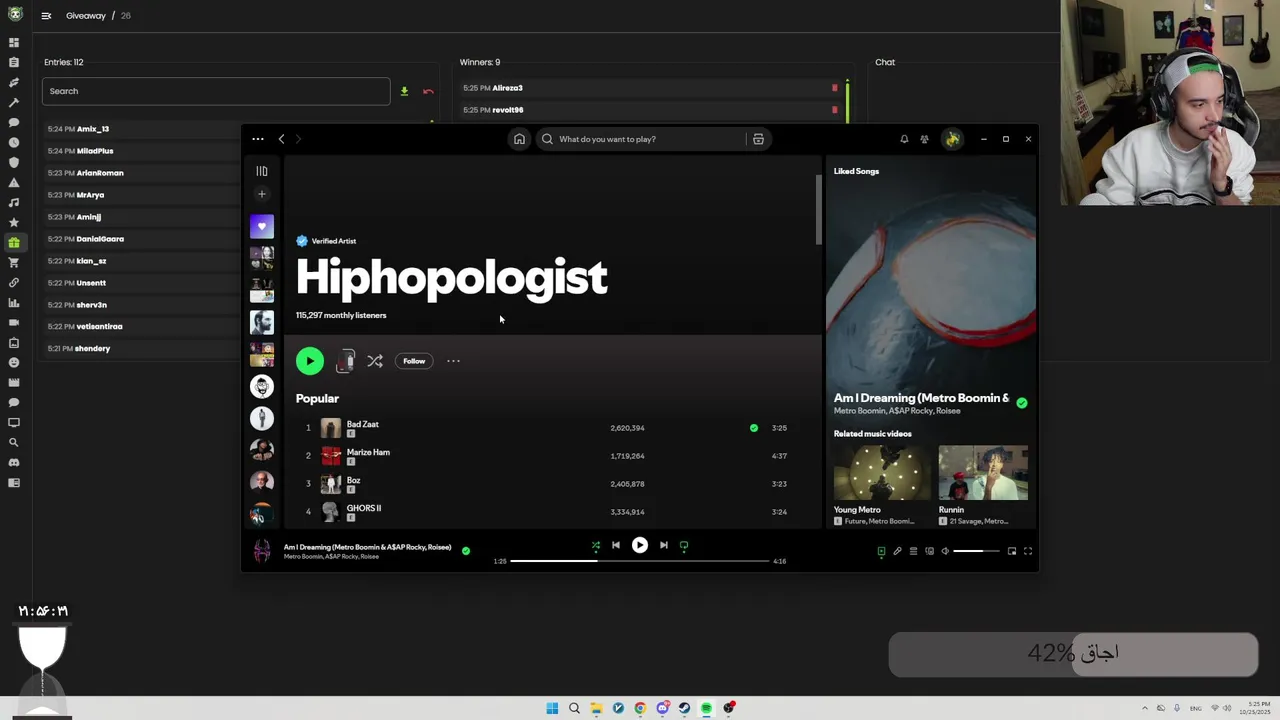Collapse Your Library icon in Spotify sidebar
This screenshot has width=1280, height=720.
(x=262, y=171)
